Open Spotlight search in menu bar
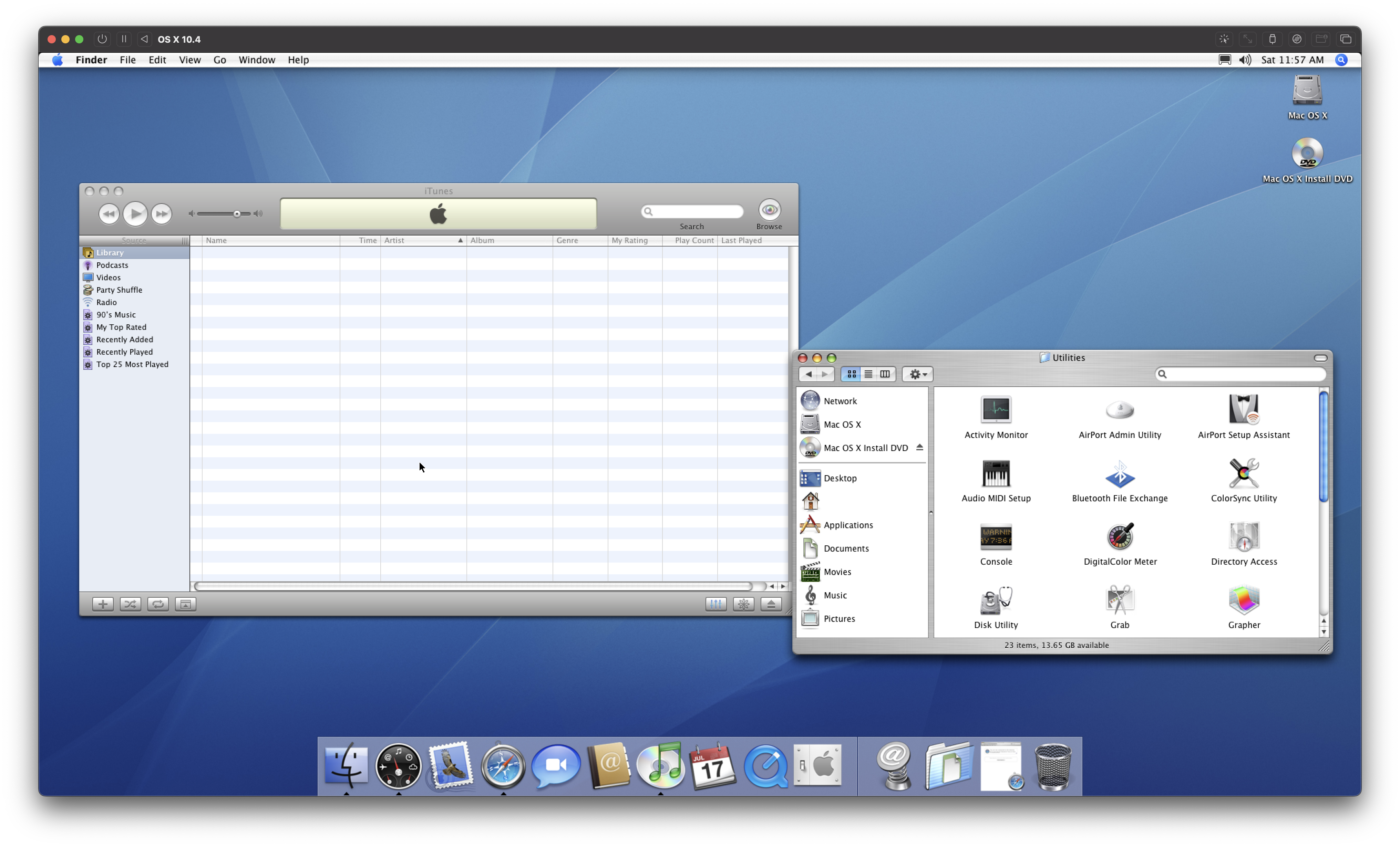Image resolution: width=1400 pixels, height=847 pixels. click(x=1341, y=60)
